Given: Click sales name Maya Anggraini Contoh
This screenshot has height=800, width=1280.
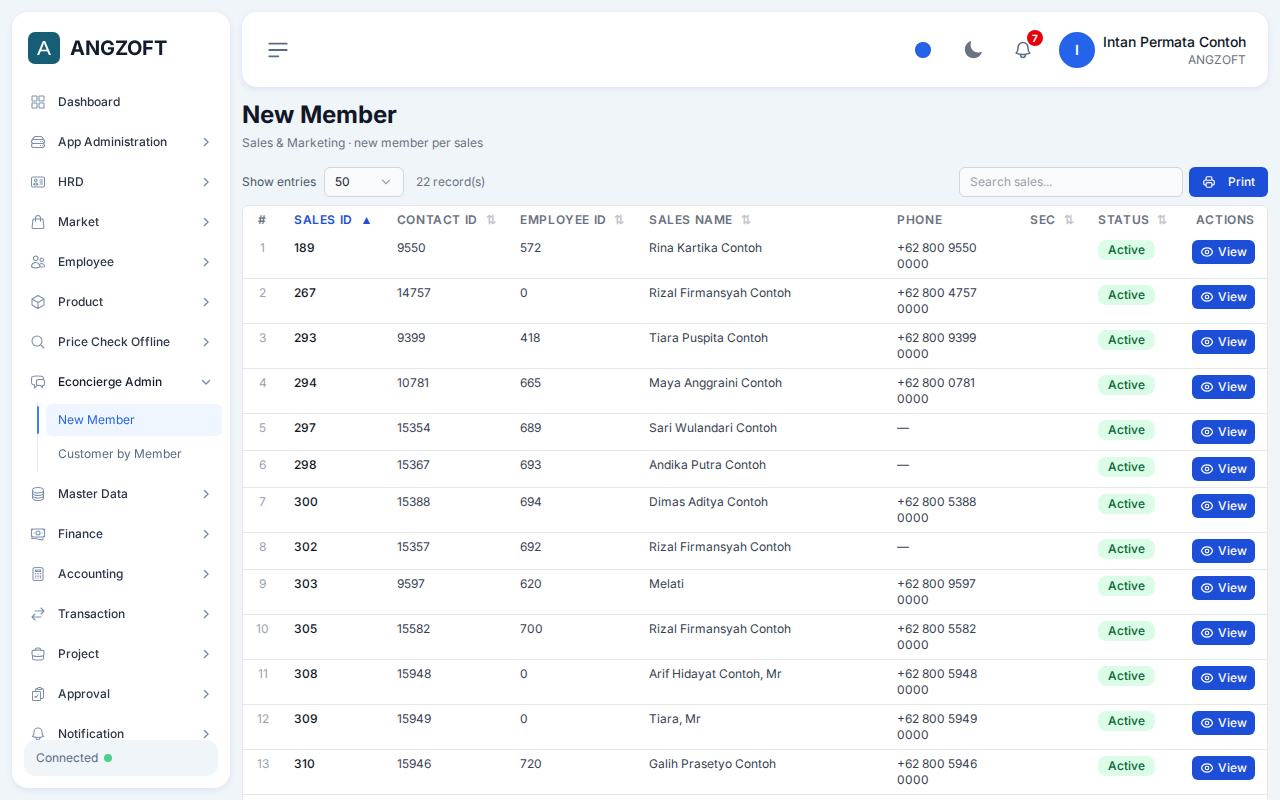Looking at the screenshot, I should click(x=715, y=383).
